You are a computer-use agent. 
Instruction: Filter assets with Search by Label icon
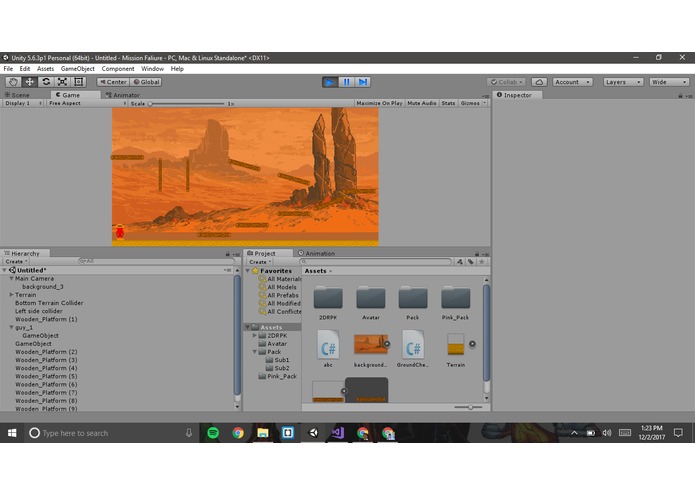tap(471, 262)
